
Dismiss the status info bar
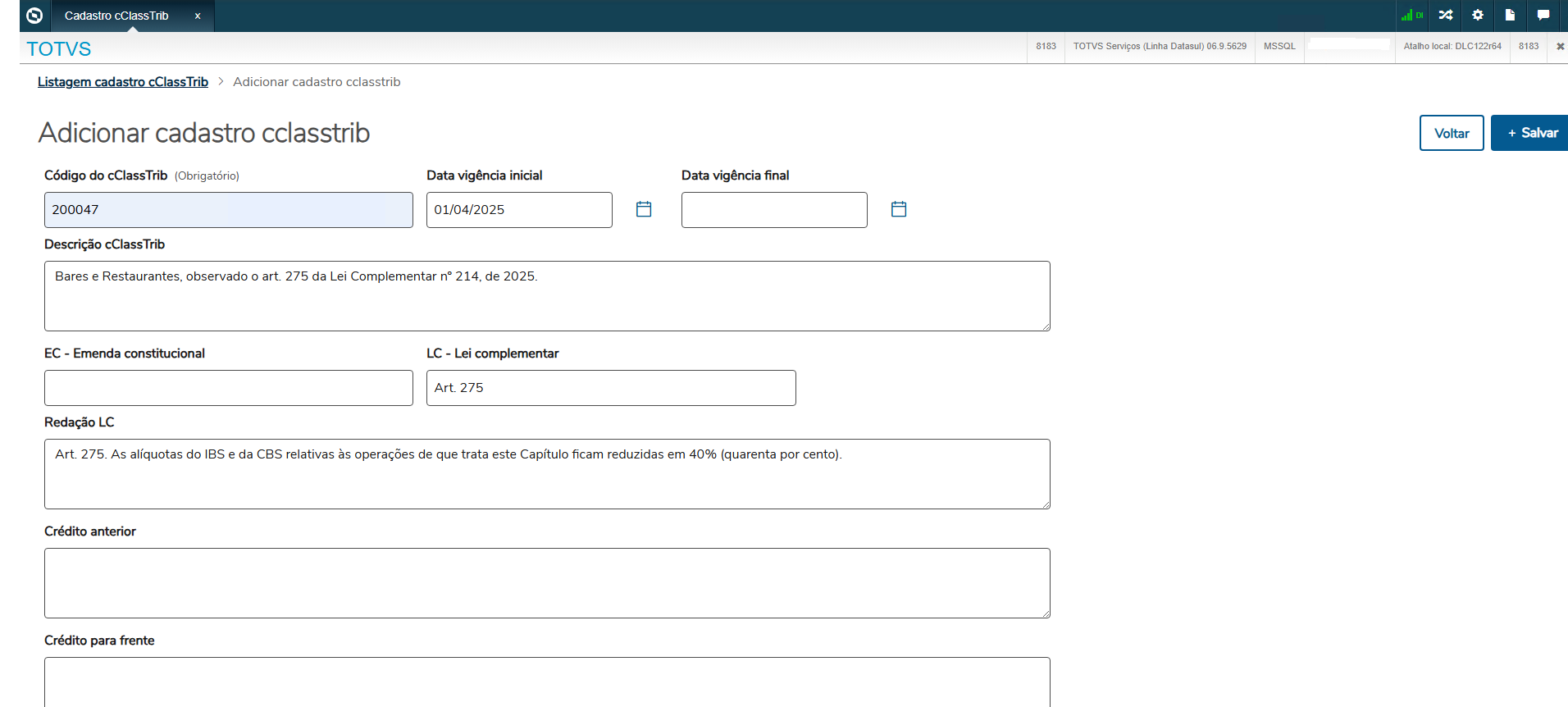(x=1560, y=46)
